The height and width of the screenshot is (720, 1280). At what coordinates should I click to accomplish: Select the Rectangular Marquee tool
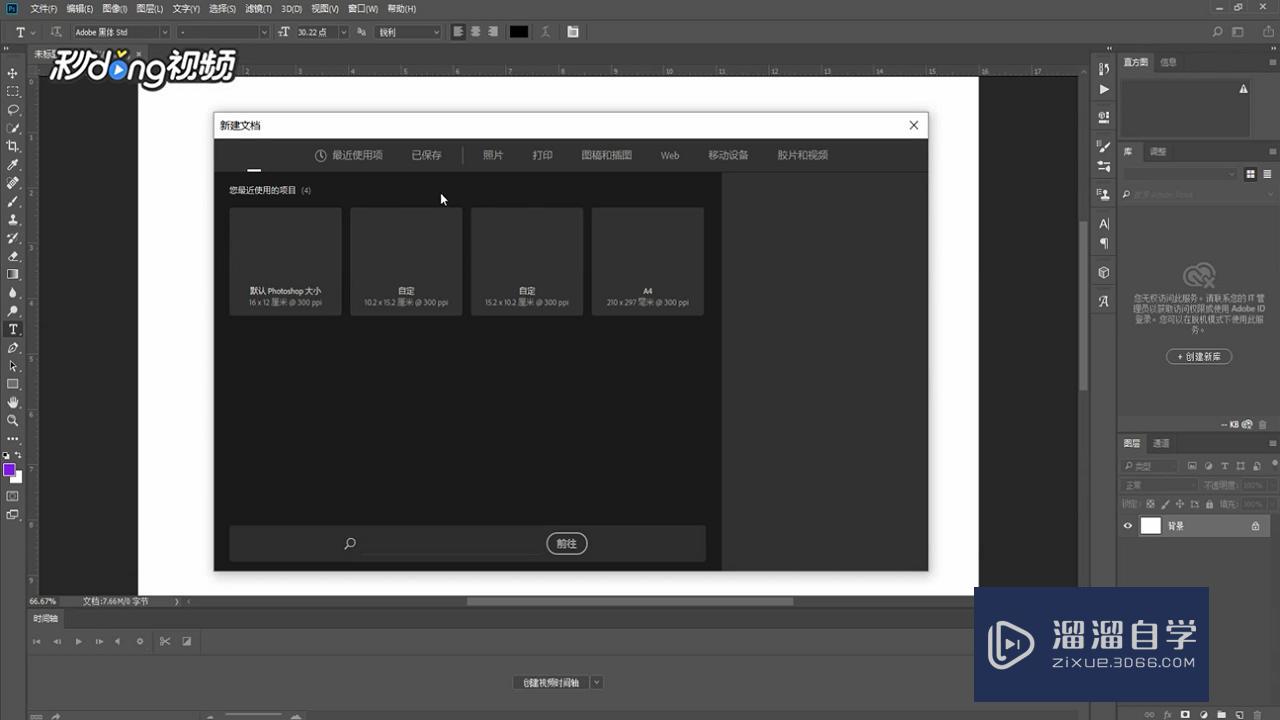click(x=13, y=91)
